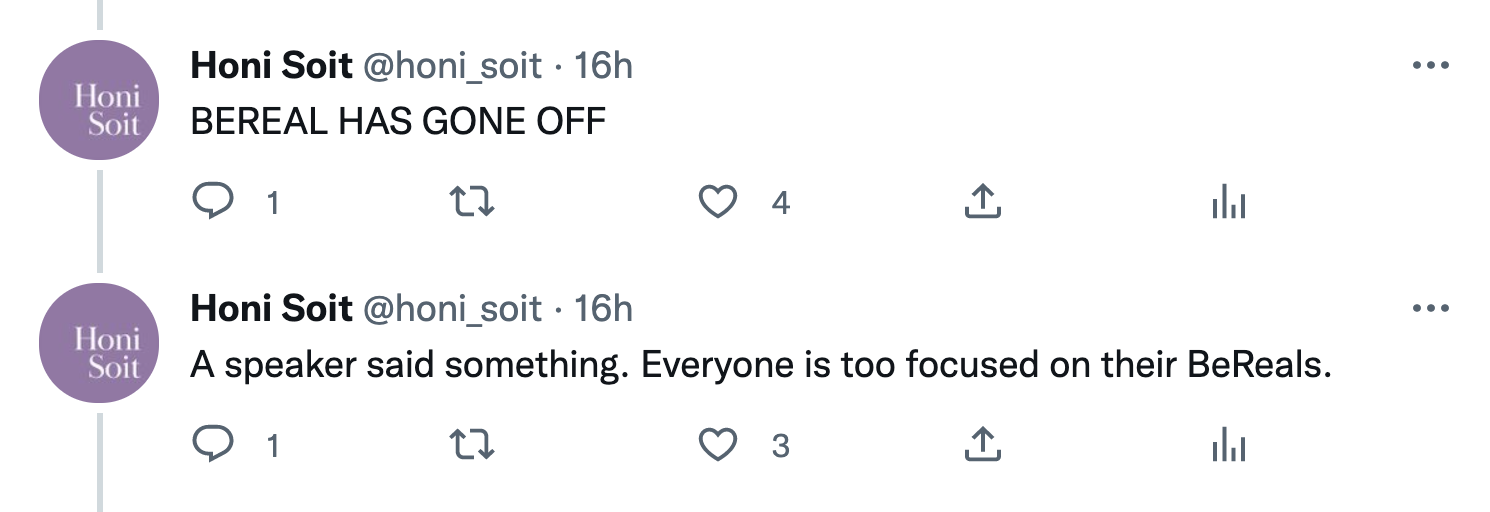Click the 16h timestamp on second tweet
The width and height of the screenshot is (1490, 512).
tap(604, 308)
